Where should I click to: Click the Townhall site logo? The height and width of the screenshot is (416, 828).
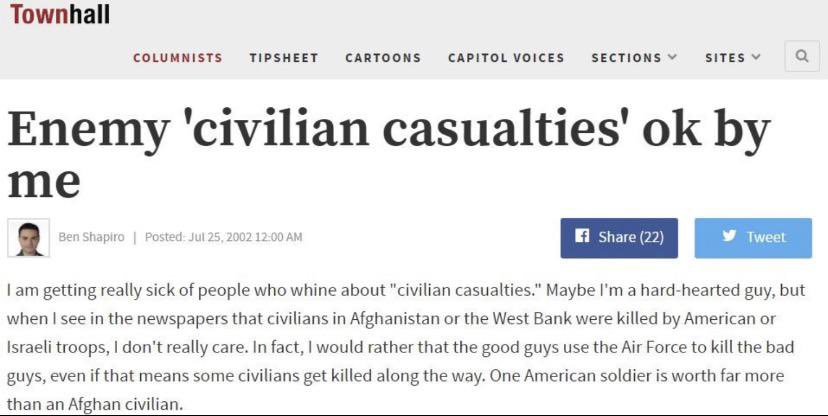pos(60,14)
